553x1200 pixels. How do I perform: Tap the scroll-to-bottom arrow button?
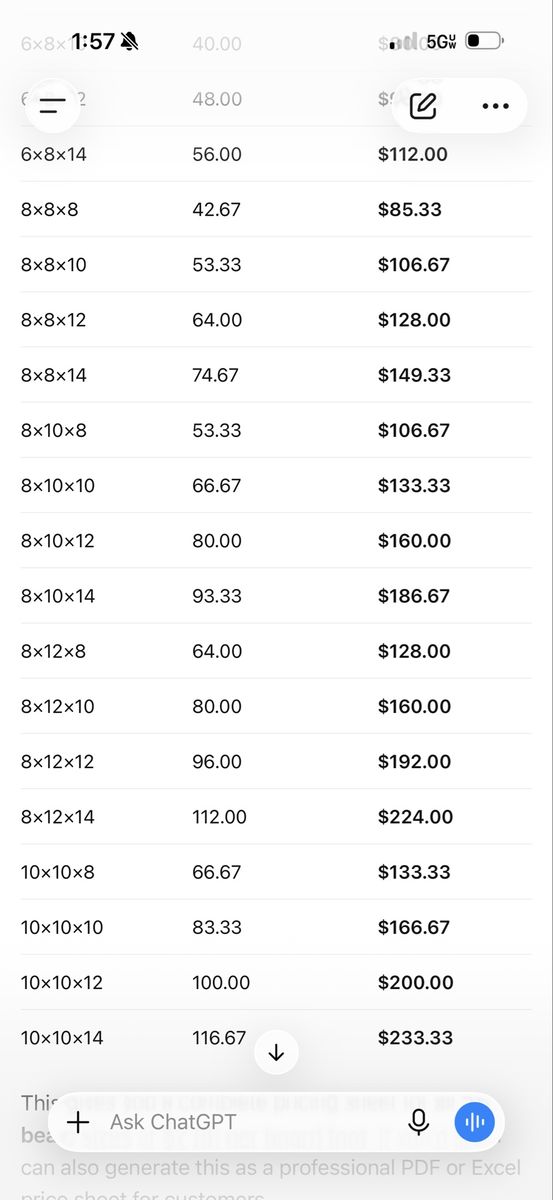[277, 1053]
